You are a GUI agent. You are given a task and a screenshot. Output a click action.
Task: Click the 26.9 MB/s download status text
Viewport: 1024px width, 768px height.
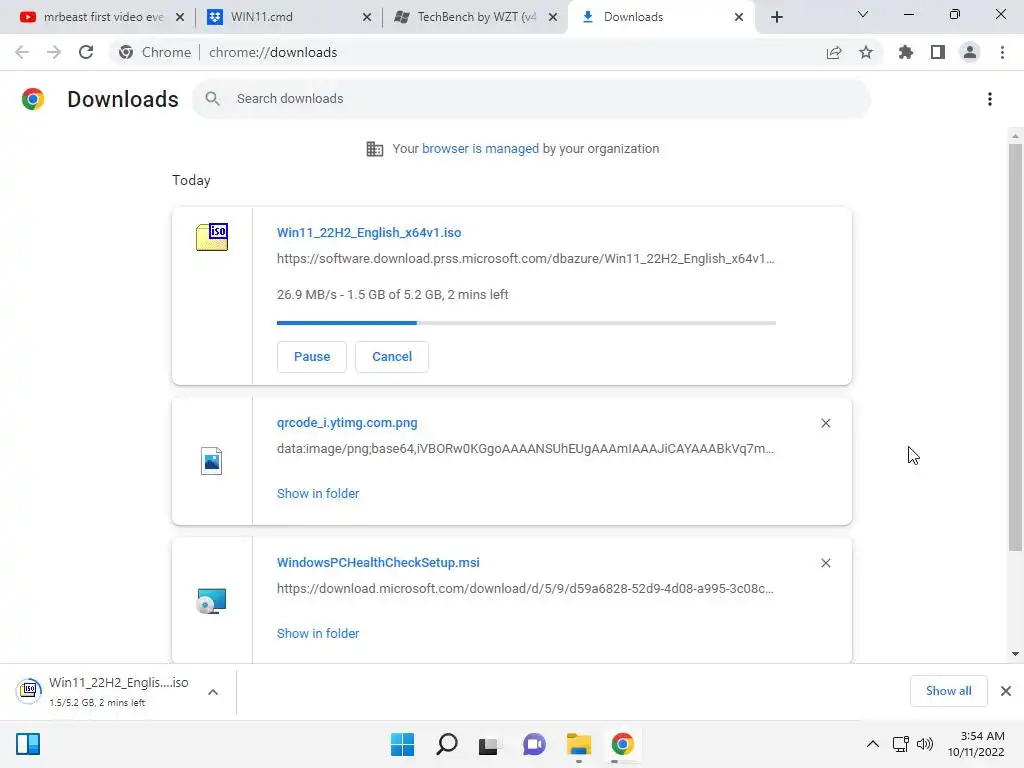pyautogui.click(x=392, y=295)
